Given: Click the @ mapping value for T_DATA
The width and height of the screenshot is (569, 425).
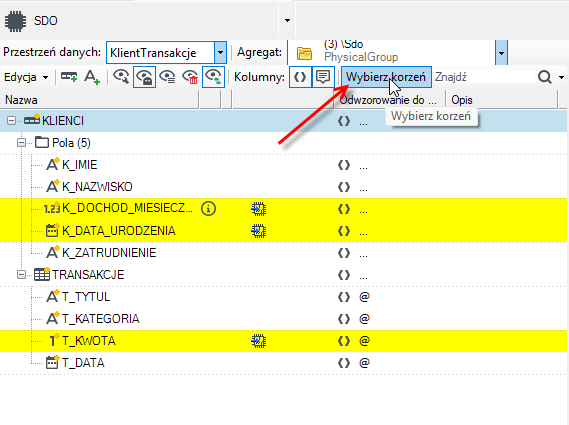Looking at the screenshot, I should click(x=364, y=363).
